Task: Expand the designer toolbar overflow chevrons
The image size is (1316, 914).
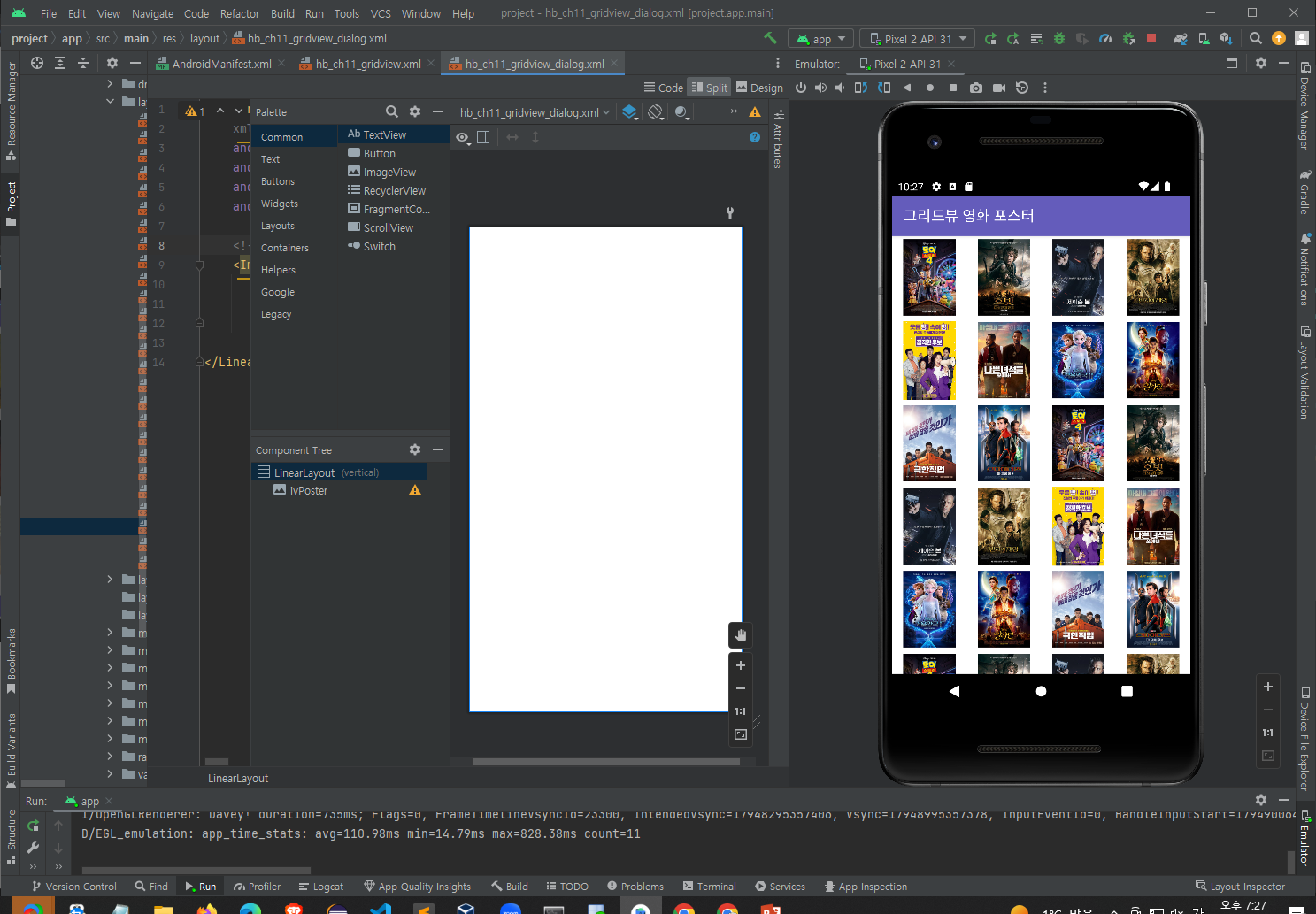Action: click(x=734, y=111)
